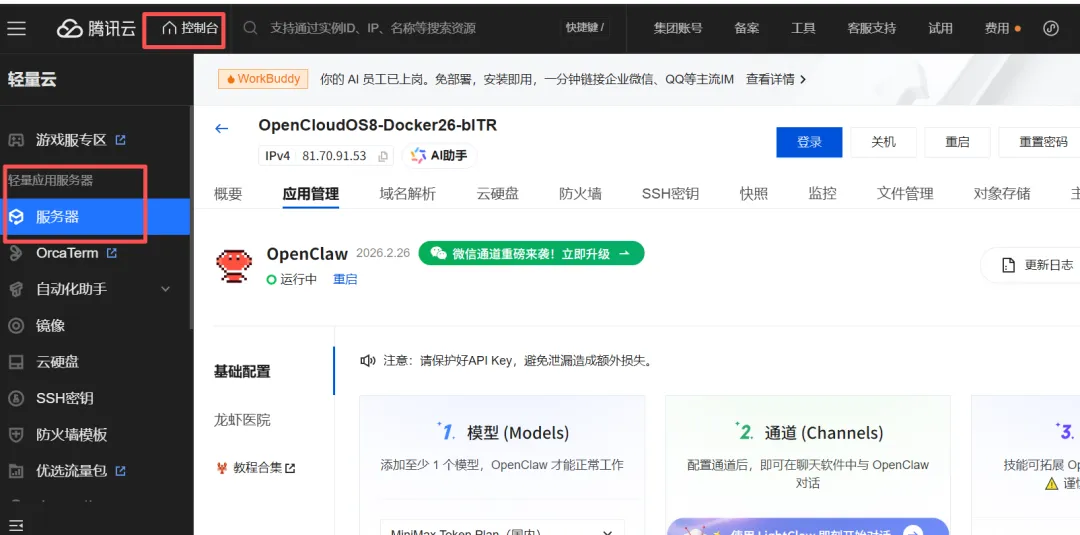Open the 备案 menu

point(747,28)
